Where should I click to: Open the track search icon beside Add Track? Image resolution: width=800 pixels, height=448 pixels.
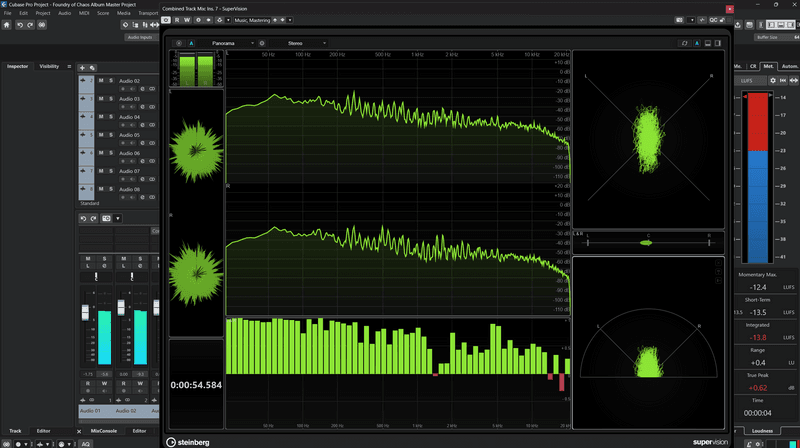[92, 67]
